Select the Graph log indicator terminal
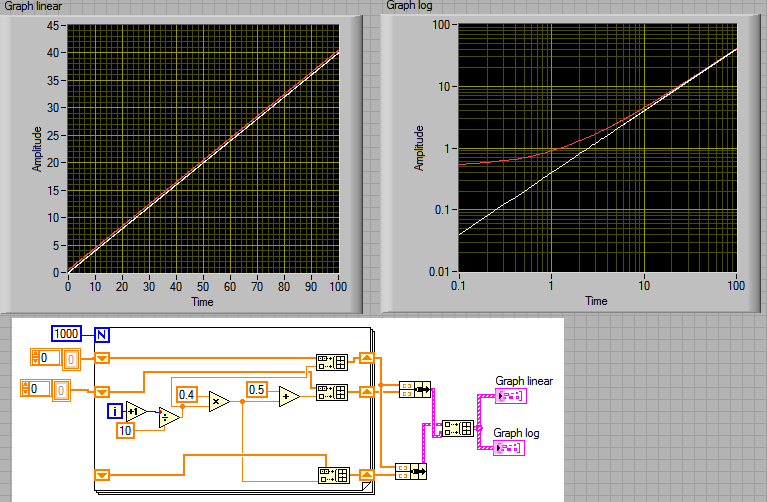The image size is (767, 502). coord(509,448)
